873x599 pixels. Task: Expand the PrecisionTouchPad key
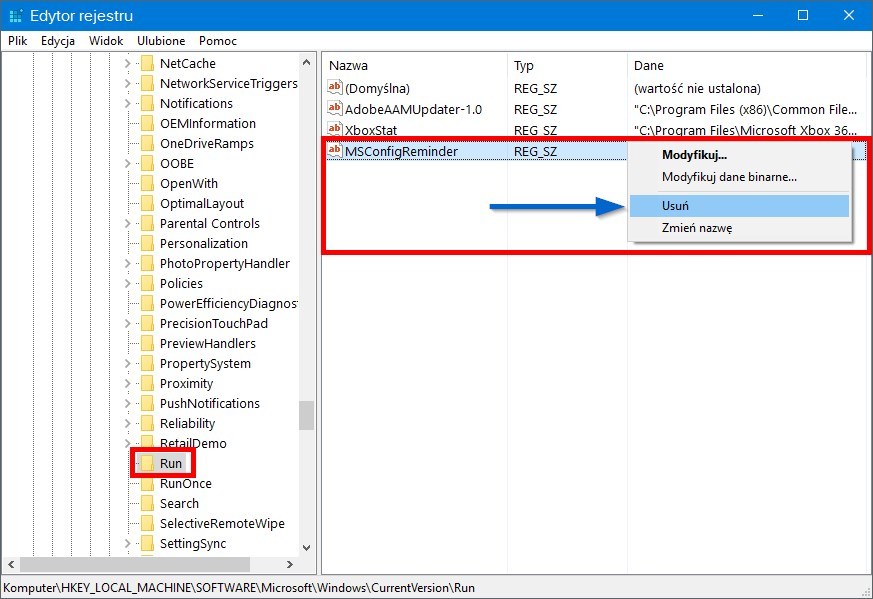pyautogui.click(x=127, y=323)
